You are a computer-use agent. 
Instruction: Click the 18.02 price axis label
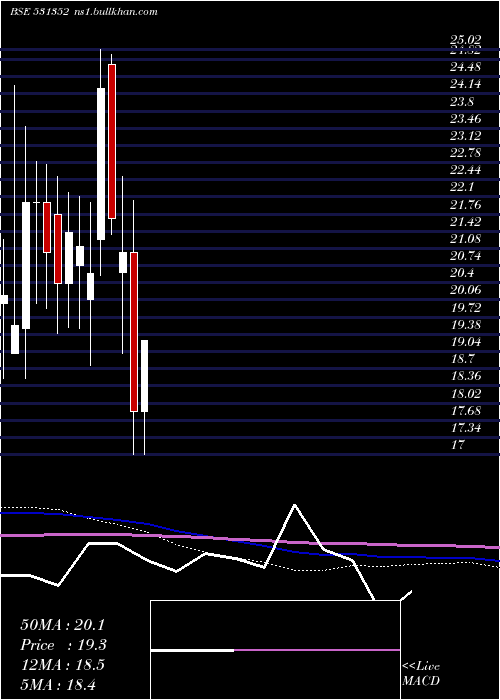point(466,394)
